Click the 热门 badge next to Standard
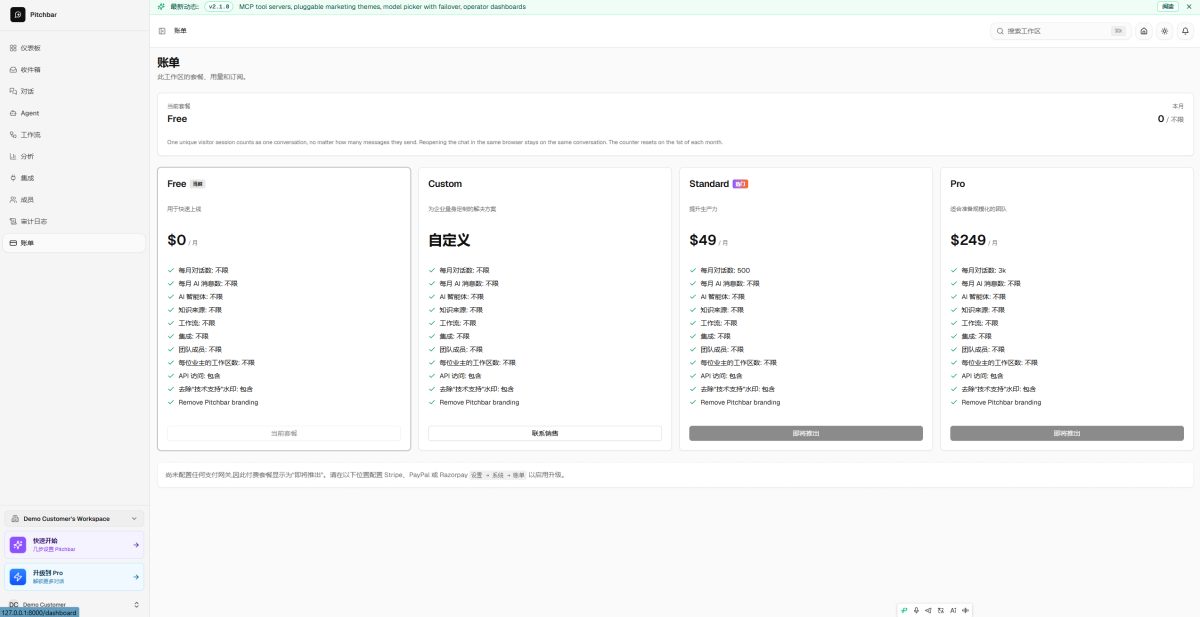This screenshot has height=617, width=1200. click(740, 184)
